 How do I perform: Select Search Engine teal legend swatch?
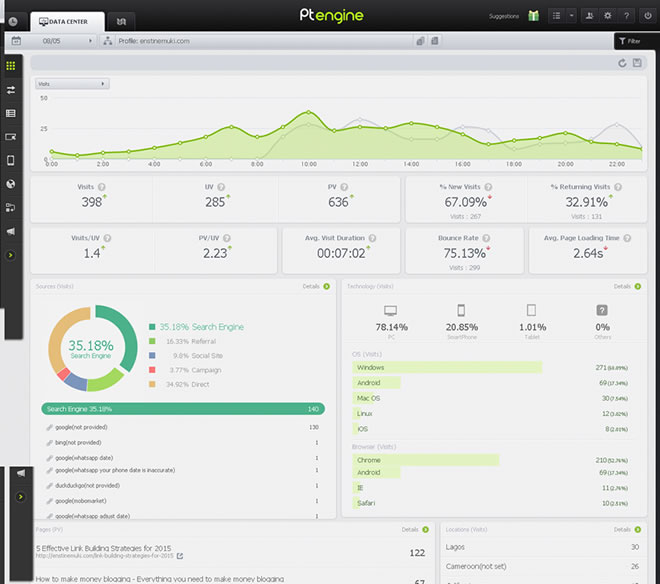(152, 327)
